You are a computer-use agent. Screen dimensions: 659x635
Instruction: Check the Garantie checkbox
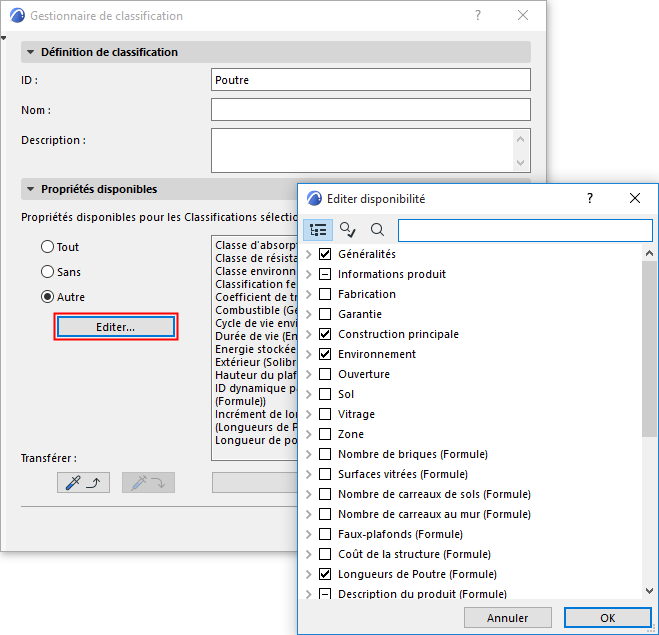point(325,314)
